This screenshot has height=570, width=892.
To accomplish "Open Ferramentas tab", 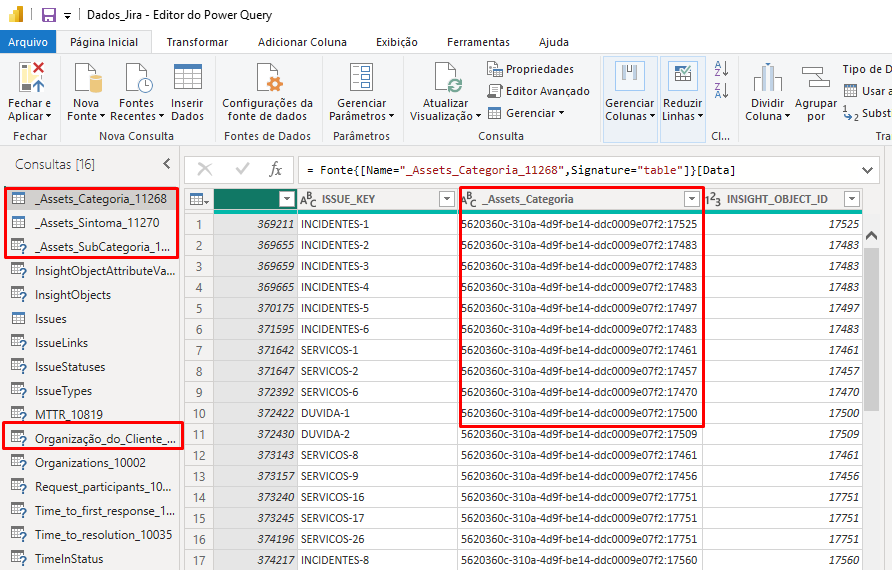I will coord(478,42).
